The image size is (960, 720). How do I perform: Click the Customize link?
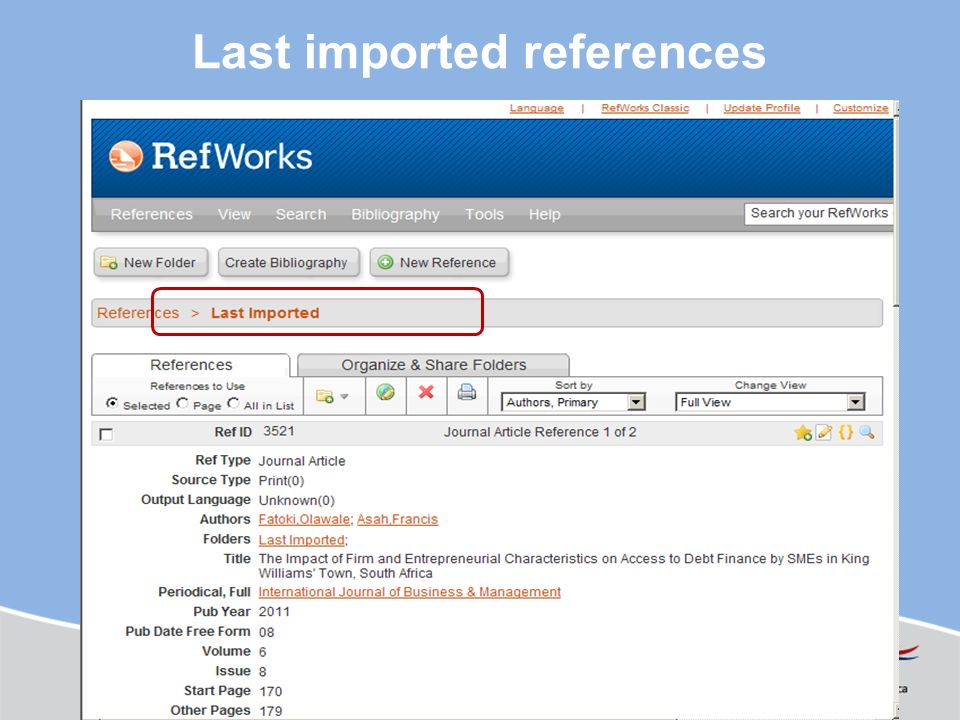pos(860,108)
